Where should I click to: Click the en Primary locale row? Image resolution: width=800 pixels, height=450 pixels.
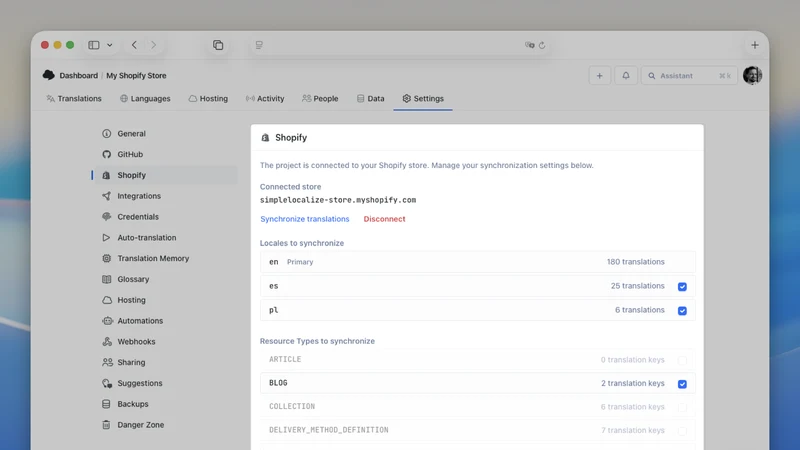click(478, 262)
